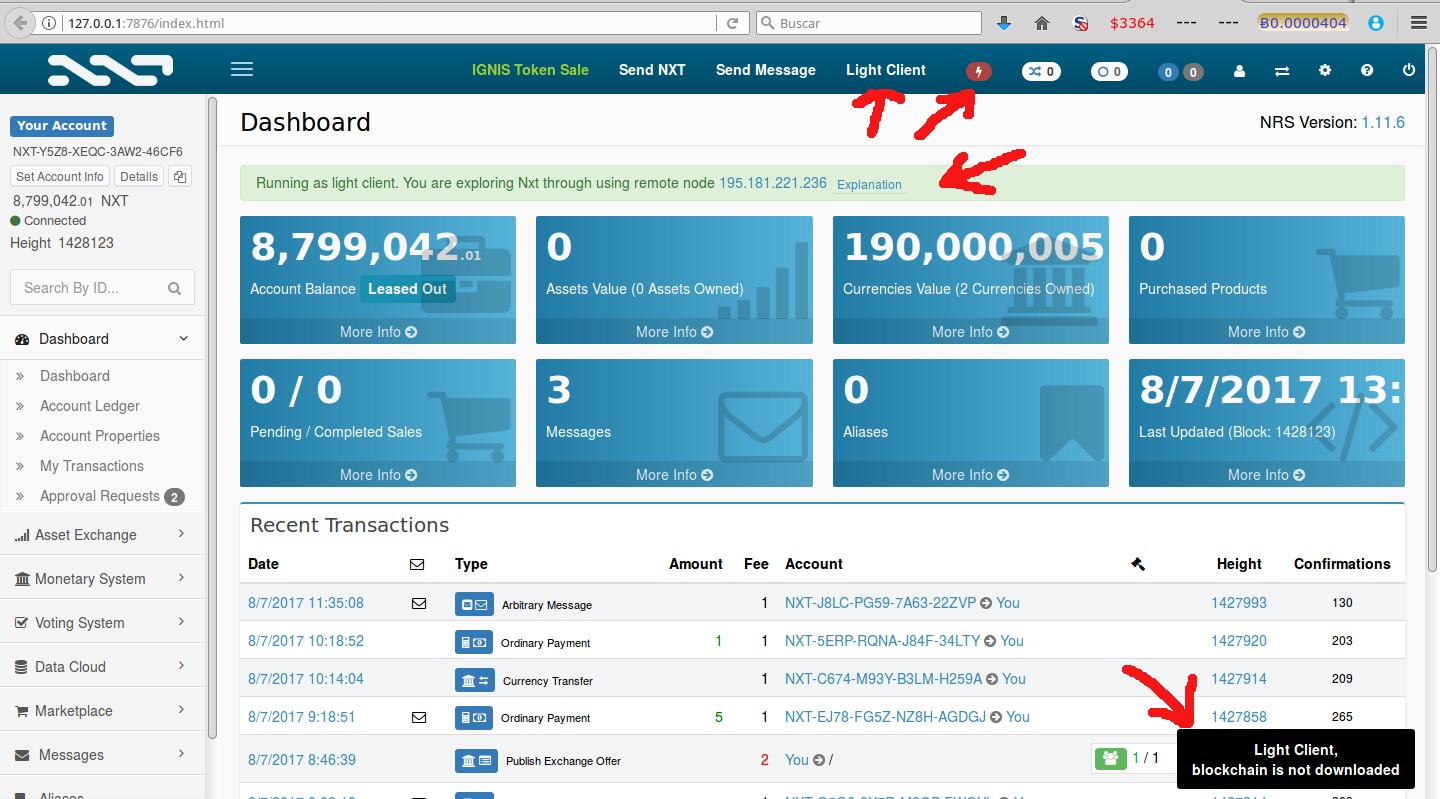1440x799 pixels.
Task: Open the NRS version 1.11.6 link
Action: (1383, 122)
